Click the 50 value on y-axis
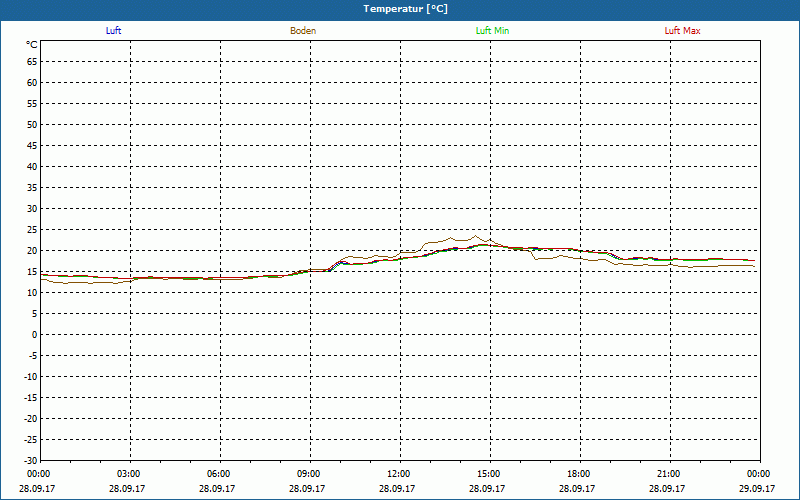The height and width of the screenshot is (500, 800). 32,124
